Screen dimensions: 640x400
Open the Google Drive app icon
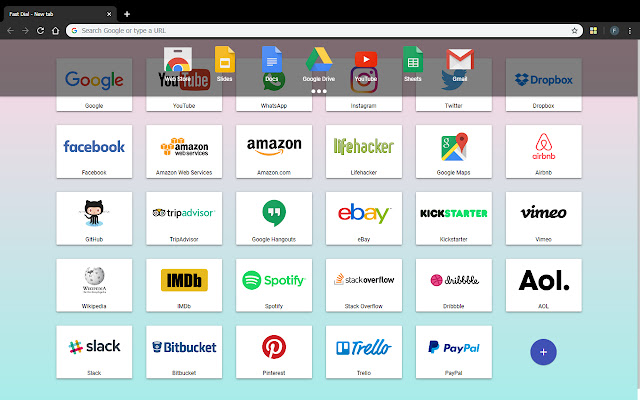(x=319, y=64)
